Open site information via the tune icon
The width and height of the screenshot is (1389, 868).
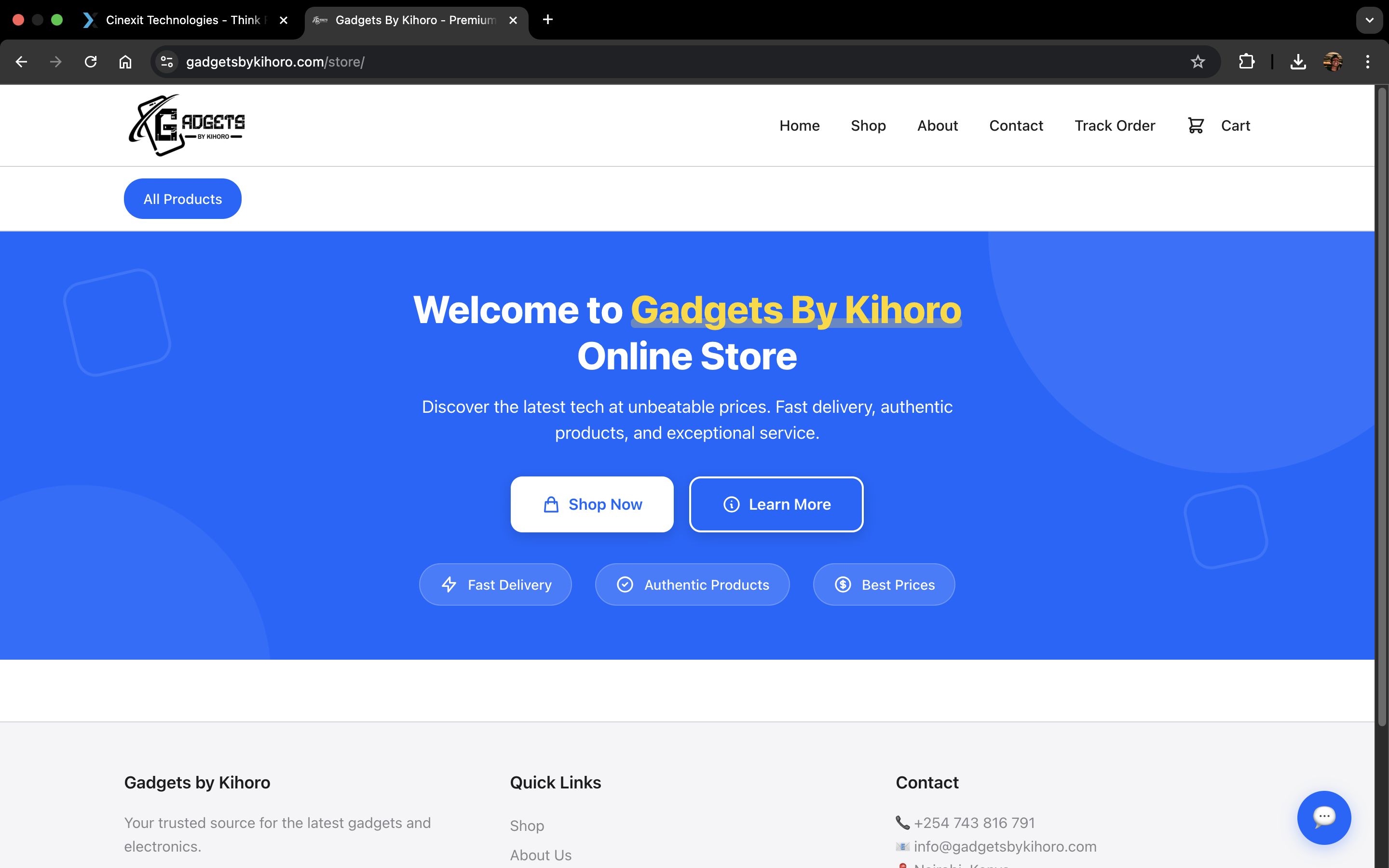pyautogui.click(x=166, y=61)
